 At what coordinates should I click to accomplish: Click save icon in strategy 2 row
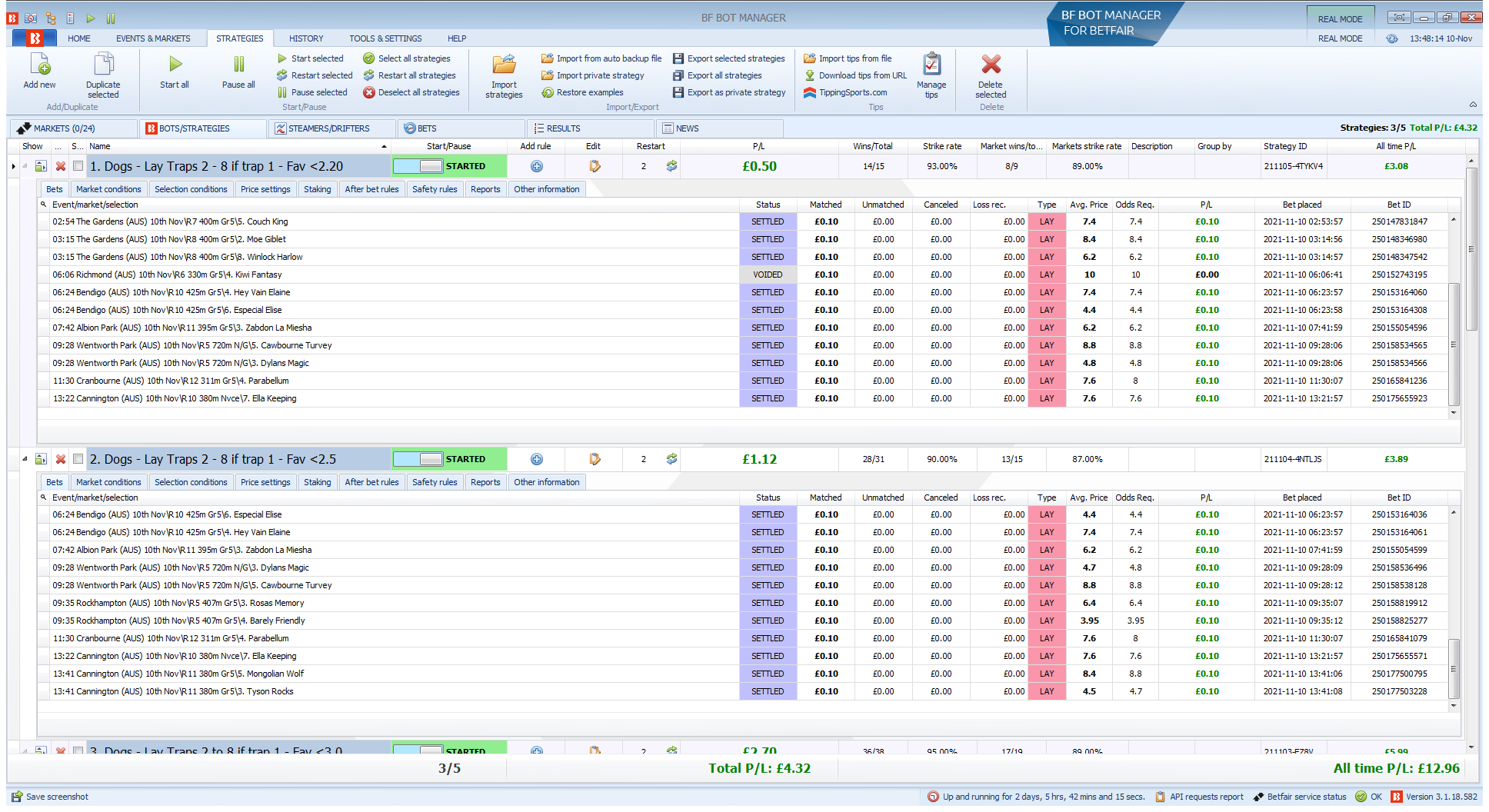point(42,459)
